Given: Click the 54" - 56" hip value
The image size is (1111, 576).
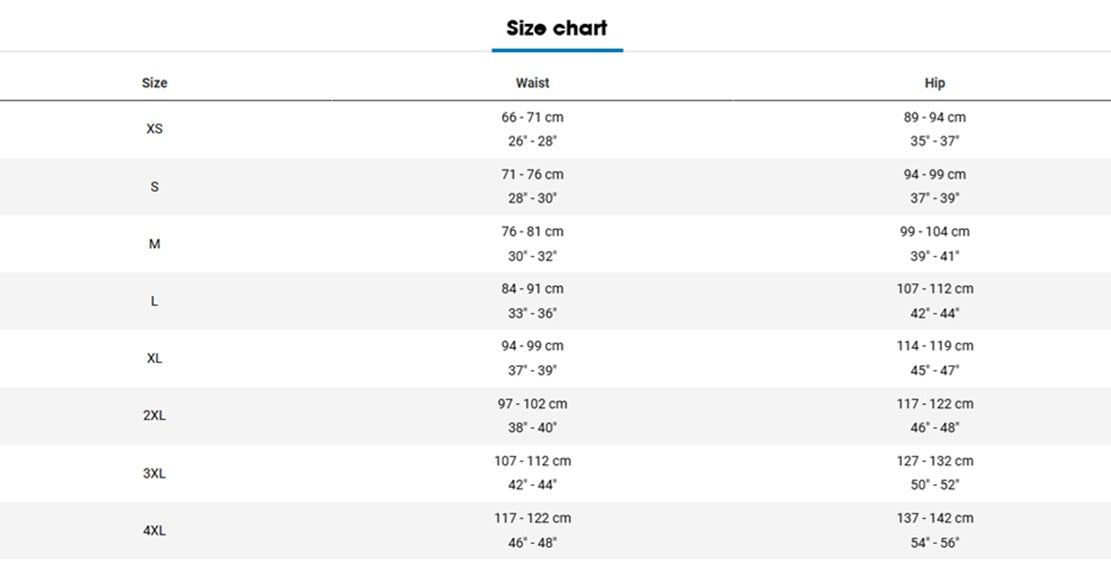Looking at the screenshot, I should point(935,543).
